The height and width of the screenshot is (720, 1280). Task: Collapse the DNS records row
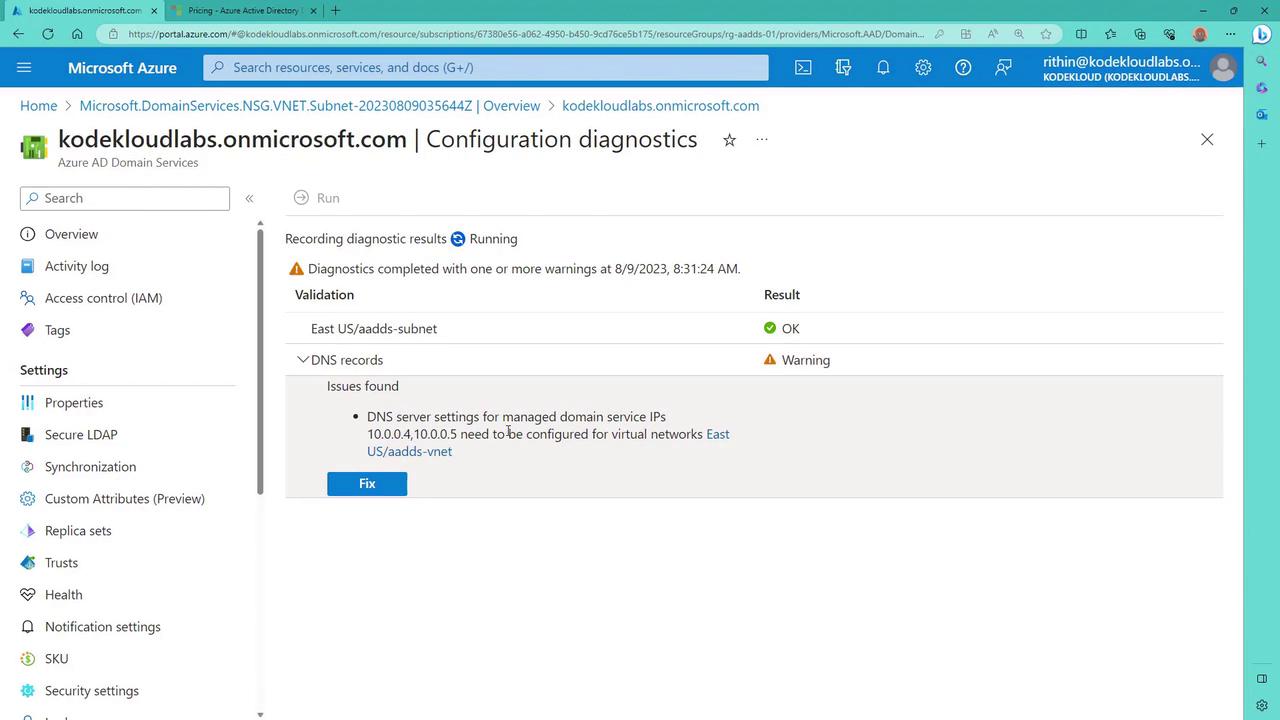click(x=303, y=360)
